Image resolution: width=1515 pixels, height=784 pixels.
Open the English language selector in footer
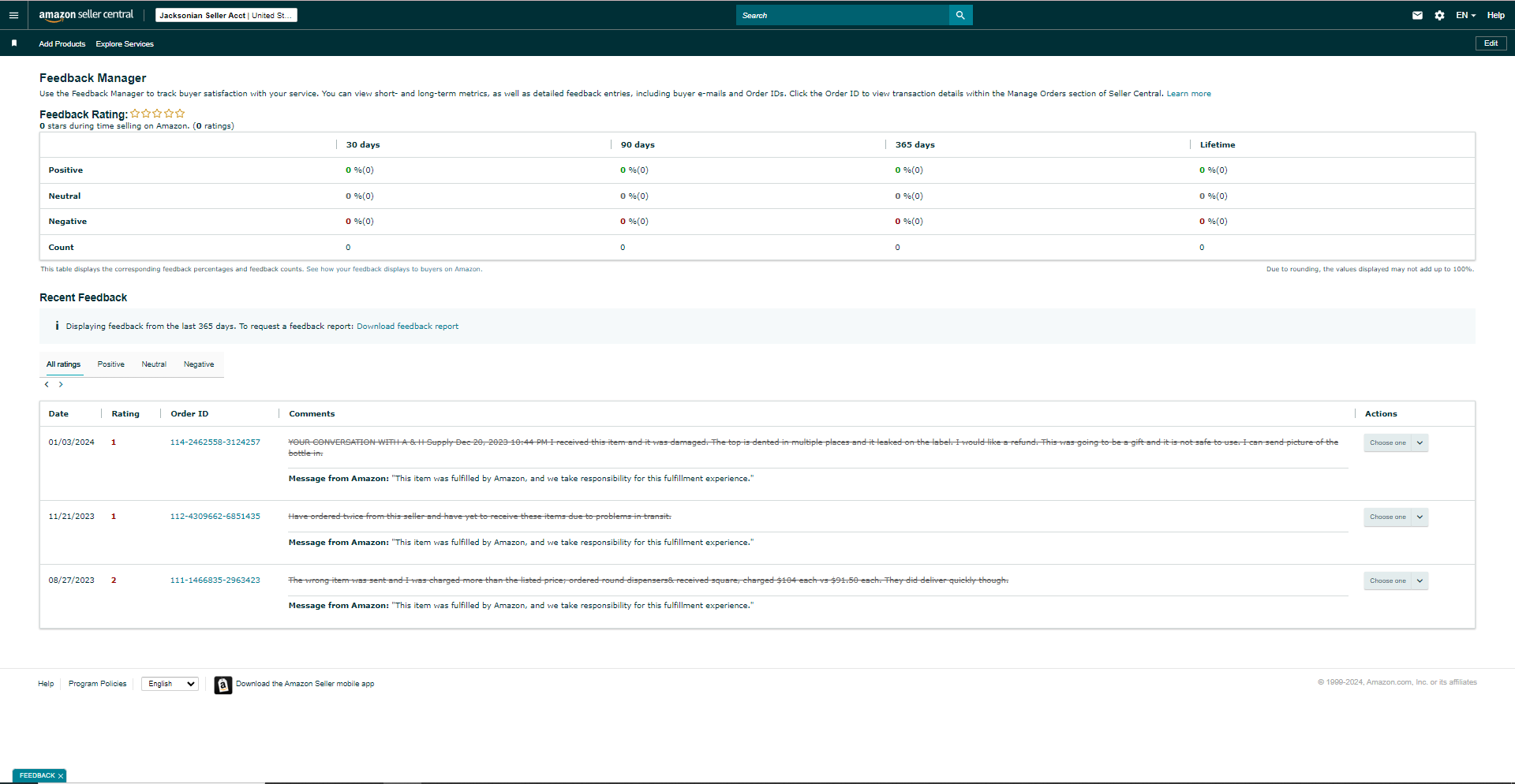pos(170,684)
